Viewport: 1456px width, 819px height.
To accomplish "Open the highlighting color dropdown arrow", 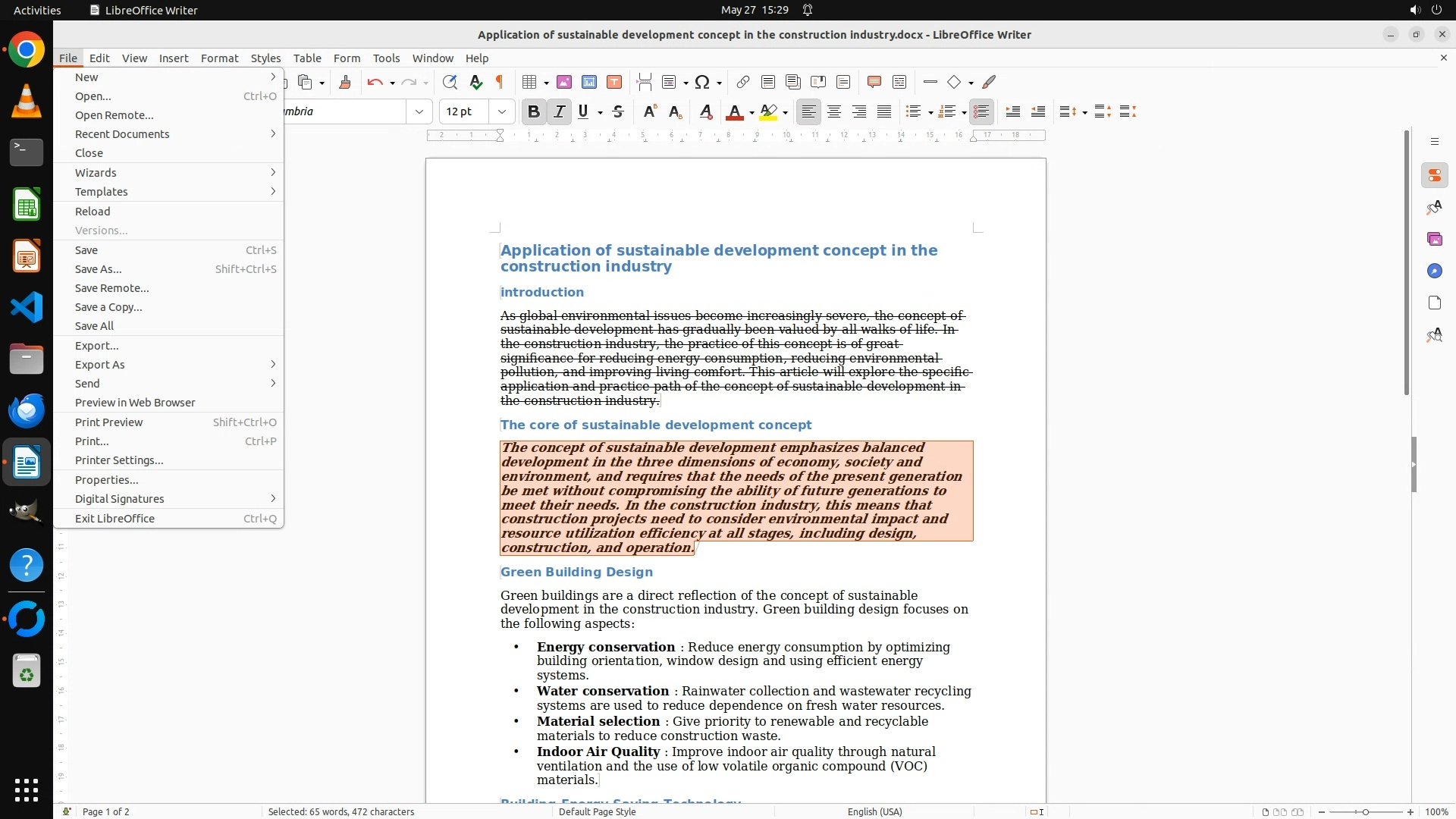I will [785, 113].
